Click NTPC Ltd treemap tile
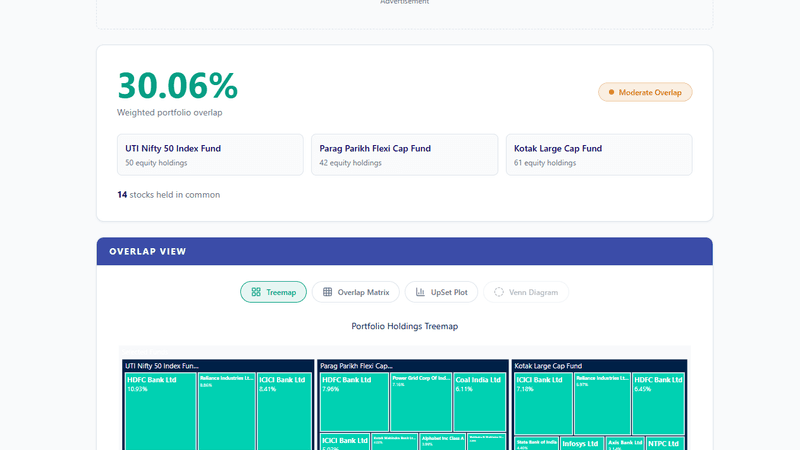Image resolution: width=800 pixels, height=450 pixels. 665,443
